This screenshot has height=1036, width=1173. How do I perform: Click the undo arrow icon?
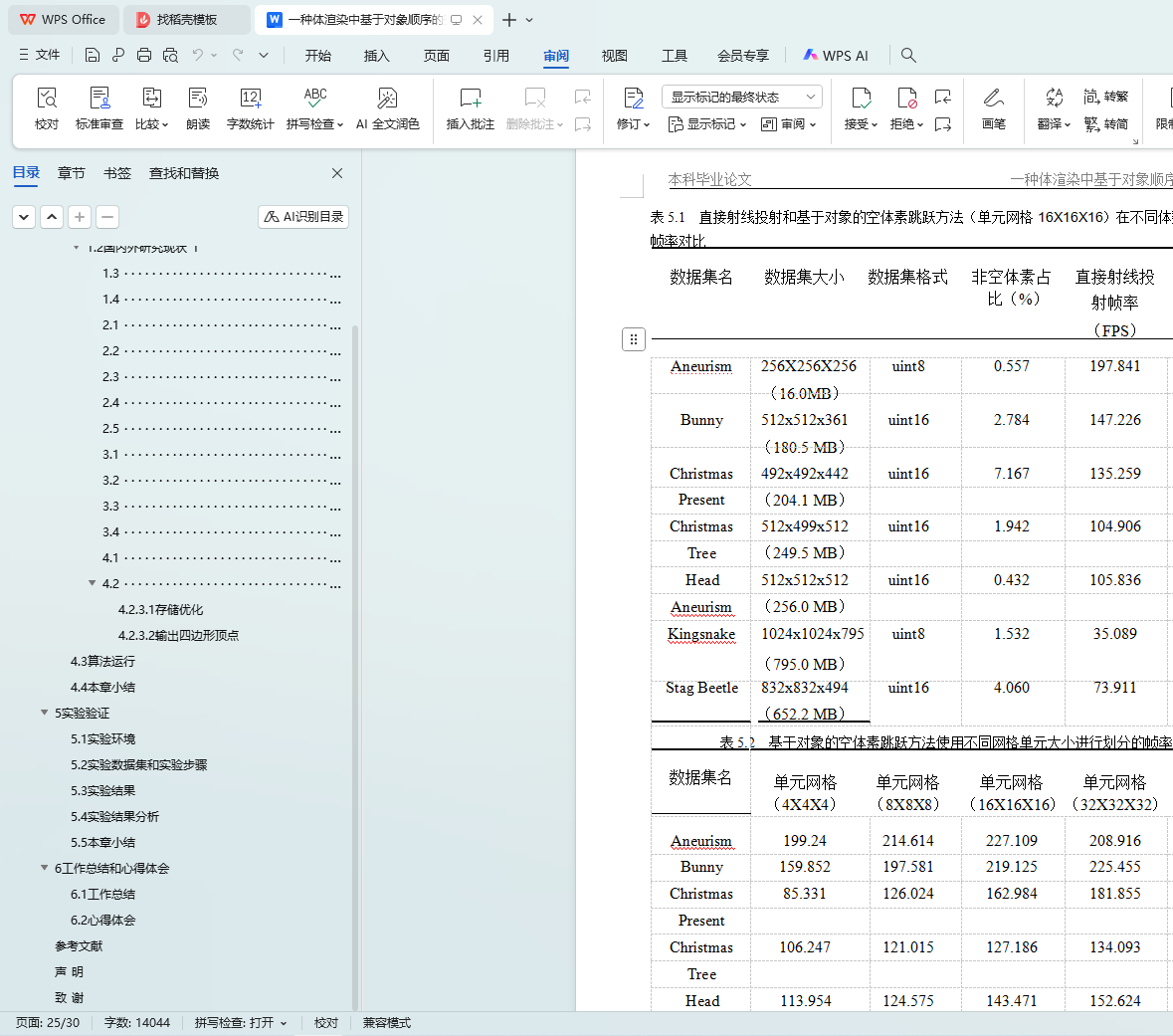click(198, 55)
